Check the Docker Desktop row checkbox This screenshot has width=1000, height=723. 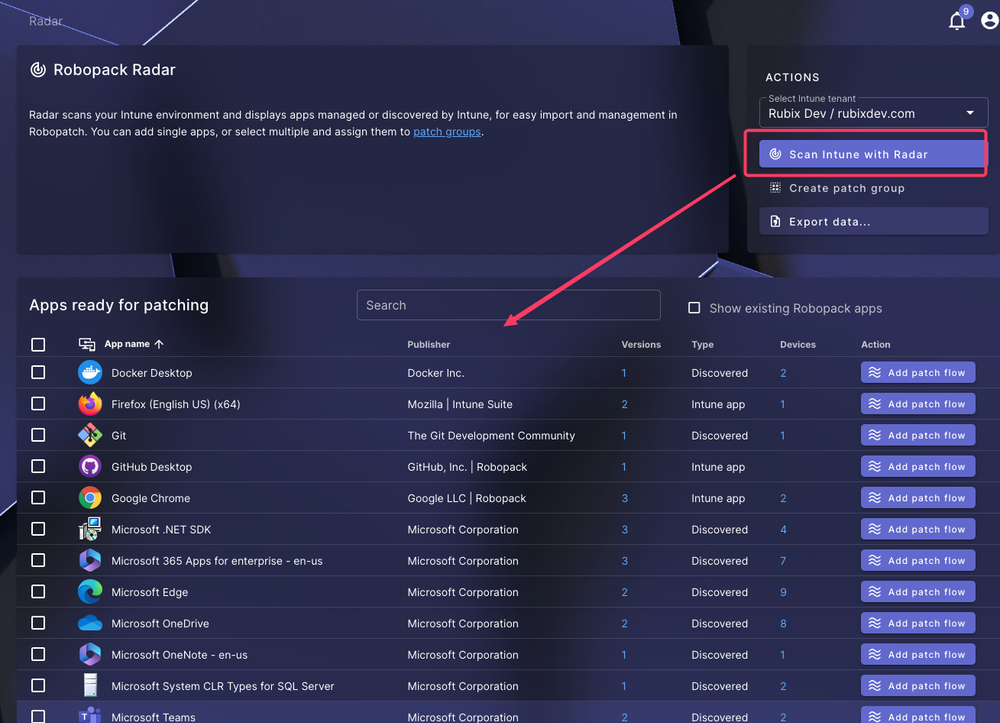pos(38,372)
